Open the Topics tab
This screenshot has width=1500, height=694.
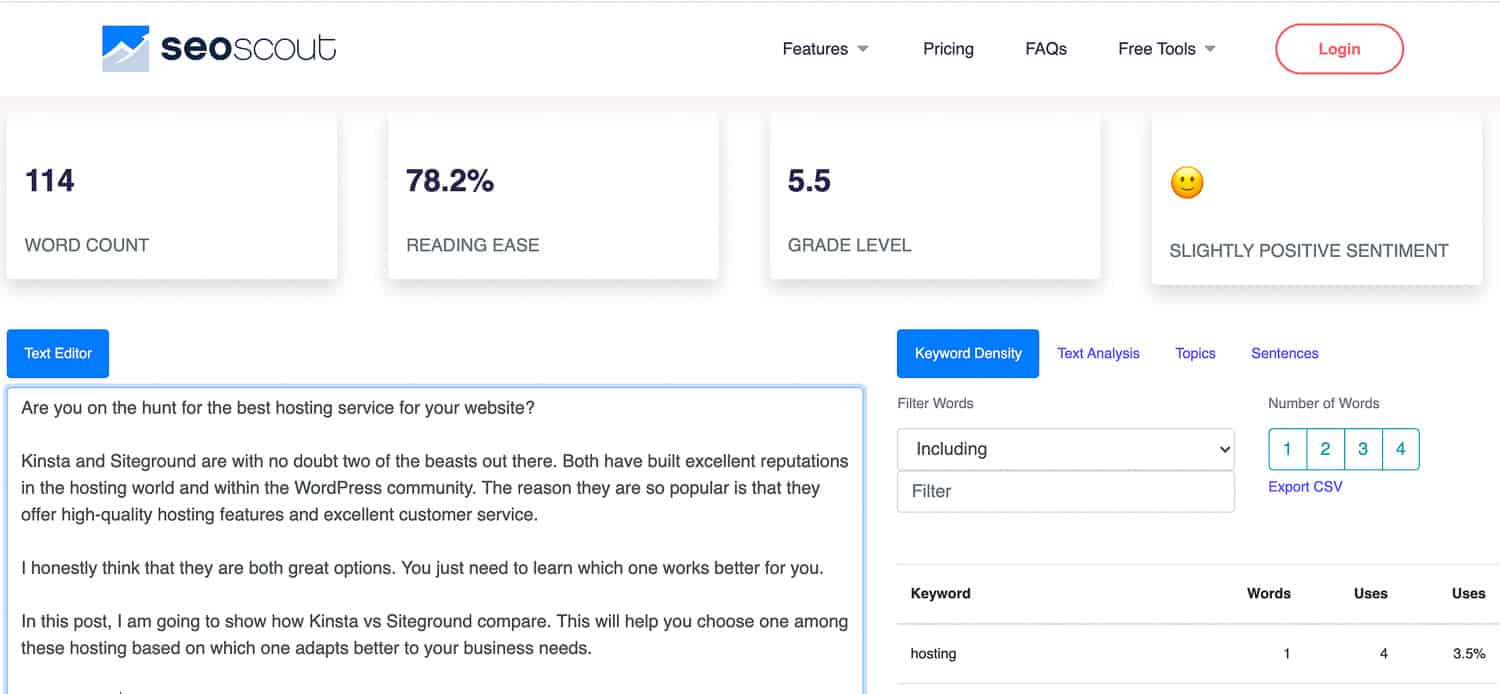tap(1195, 353)
